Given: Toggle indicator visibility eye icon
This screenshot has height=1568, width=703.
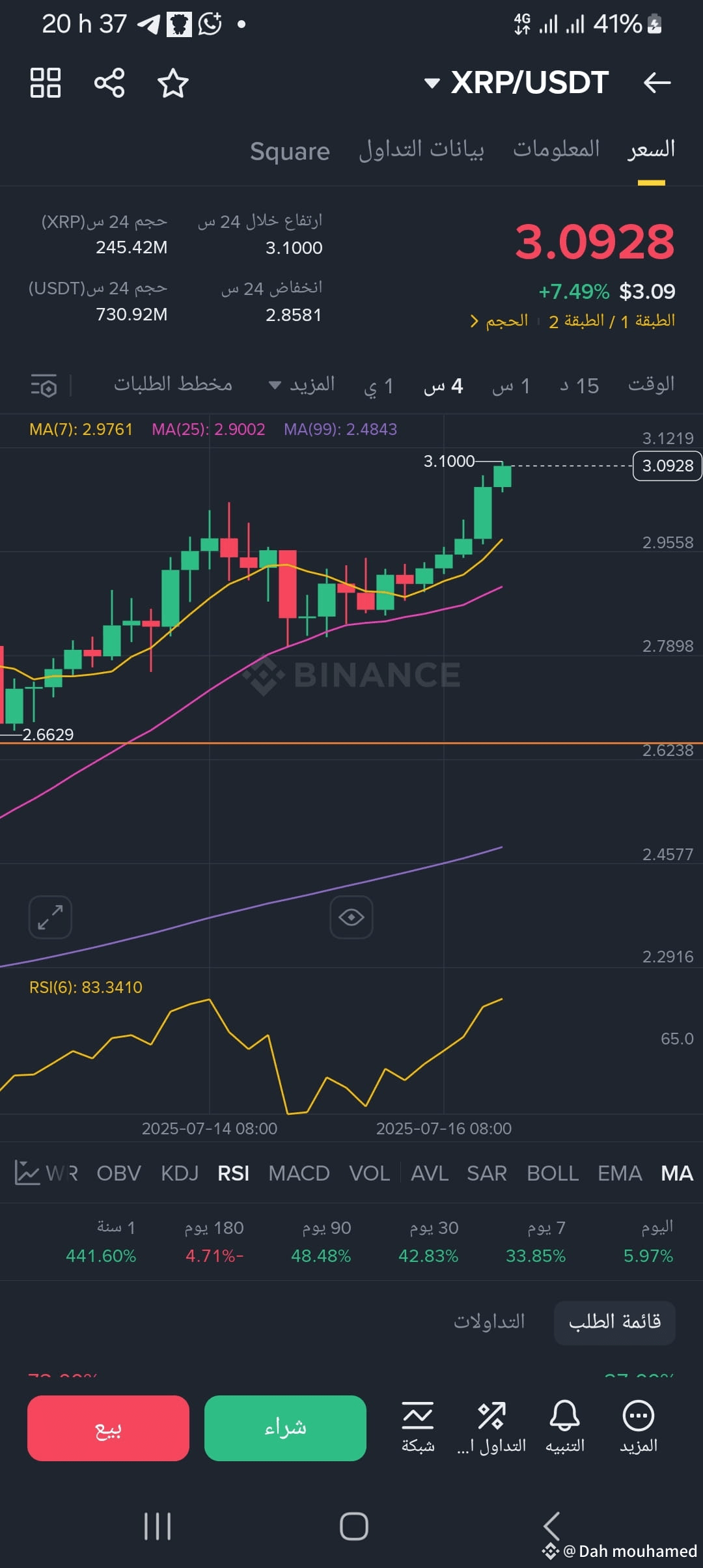Looking at the screenshot, I should [351, 917].
